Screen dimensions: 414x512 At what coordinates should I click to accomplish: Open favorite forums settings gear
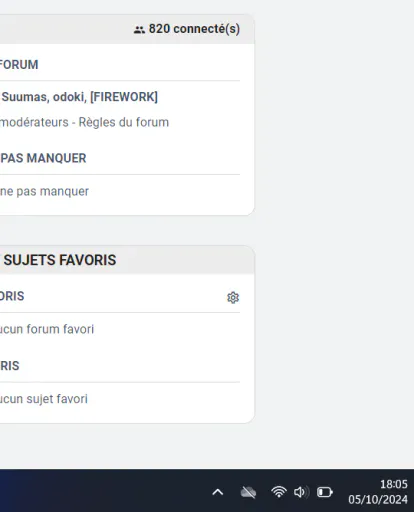click(x=233, y=297)
